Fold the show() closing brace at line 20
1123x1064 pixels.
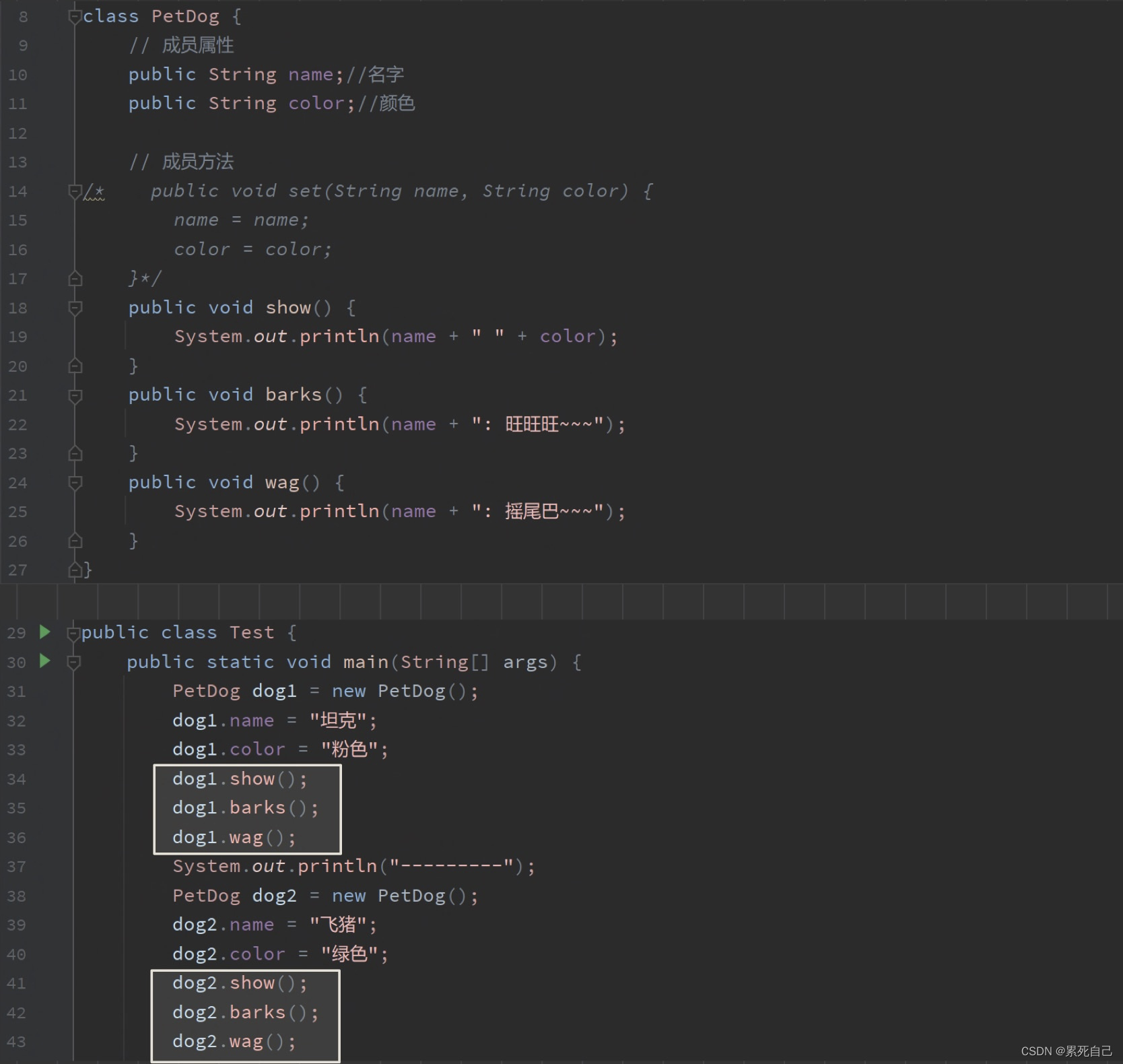[75, 366]
